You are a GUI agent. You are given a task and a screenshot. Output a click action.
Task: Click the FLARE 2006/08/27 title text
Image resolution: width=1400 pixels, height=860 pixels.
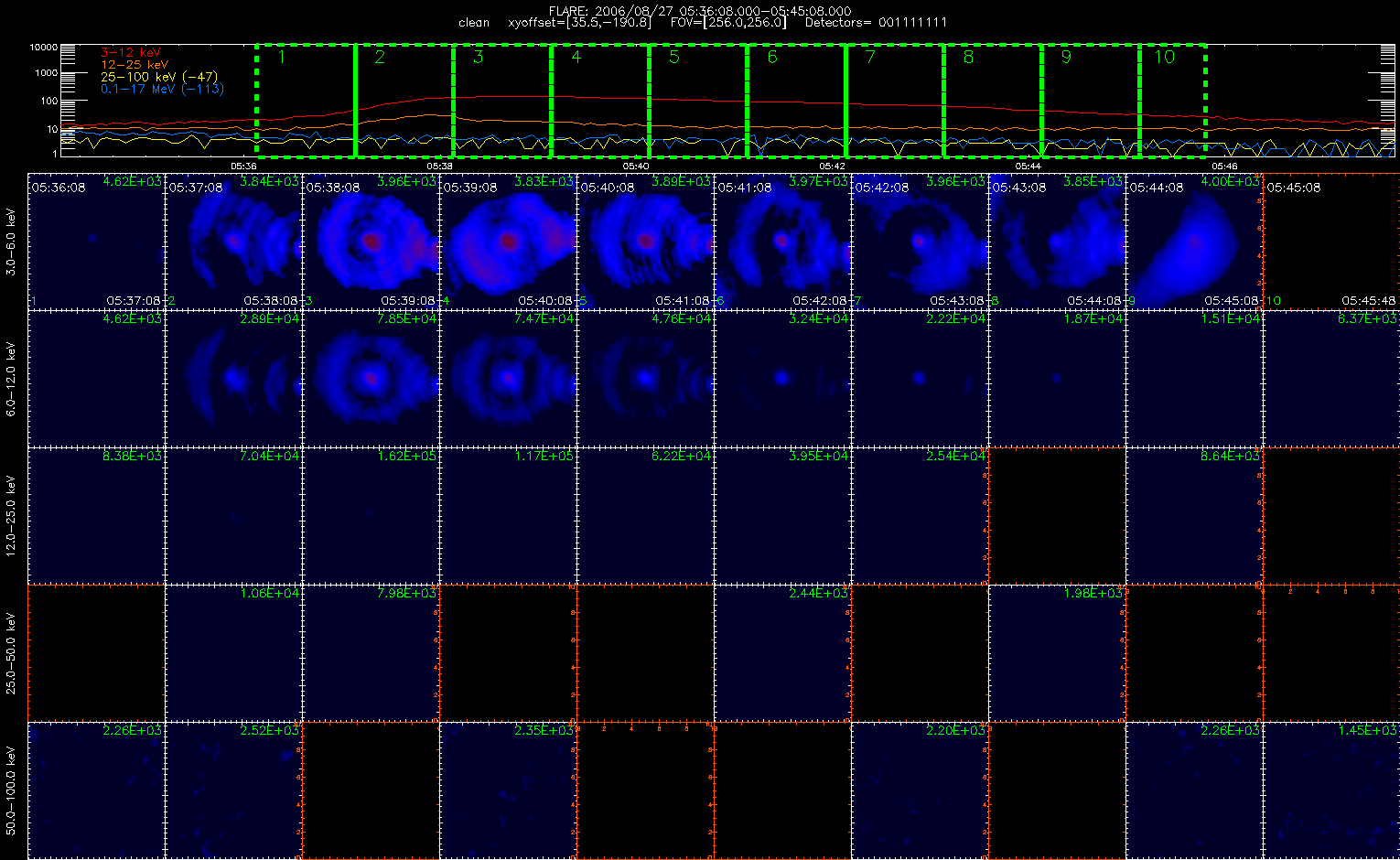coord(699,11)
